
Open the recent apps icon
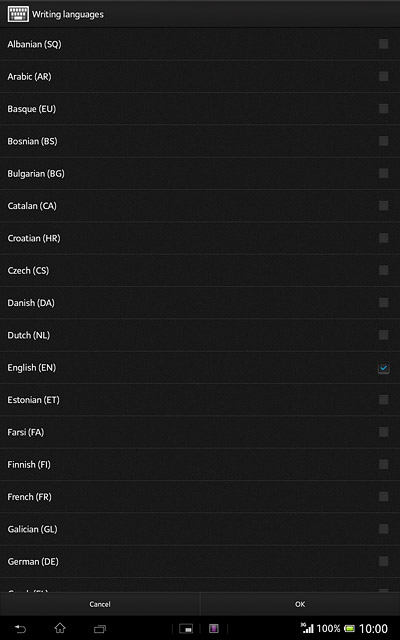(x=100, y=629)
